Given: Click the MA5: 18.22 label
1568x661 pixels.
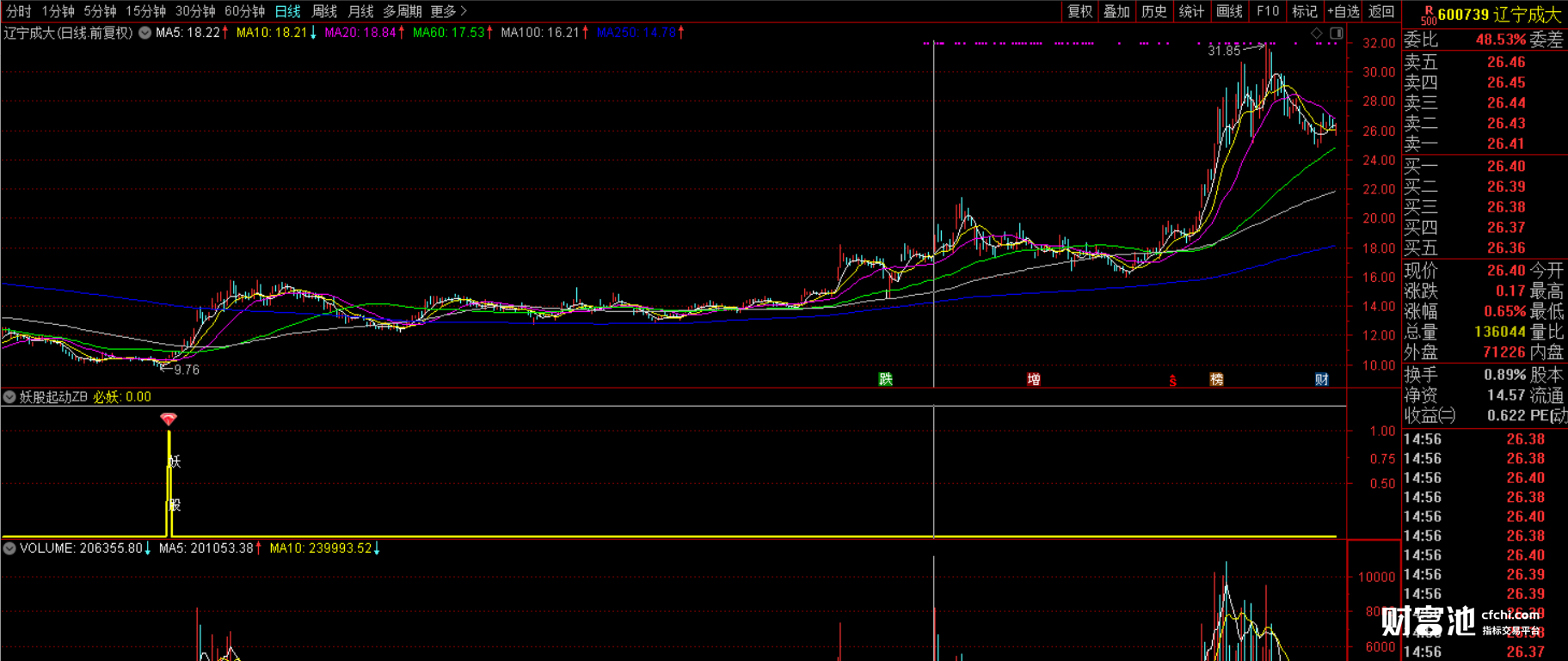Looking at the screenshot, I should click(192, 33).
